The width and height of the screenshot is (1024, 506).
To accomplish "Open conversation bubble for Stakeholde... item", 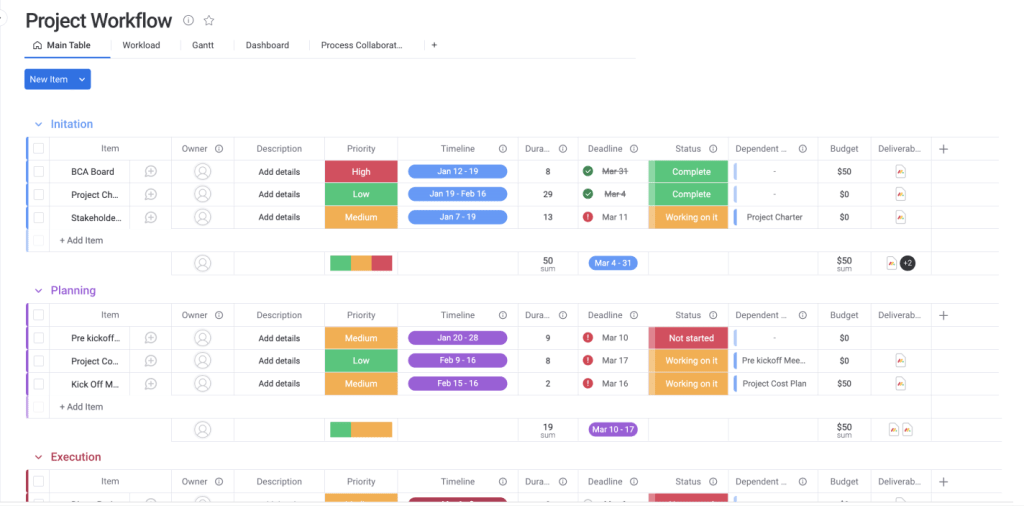I will [150, 217].
